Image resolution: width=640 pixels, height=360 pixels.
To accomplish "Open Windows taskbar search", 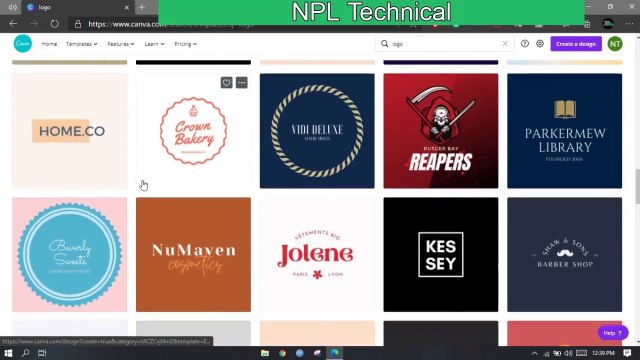I will pyautogui.click(x=25, y=353).
